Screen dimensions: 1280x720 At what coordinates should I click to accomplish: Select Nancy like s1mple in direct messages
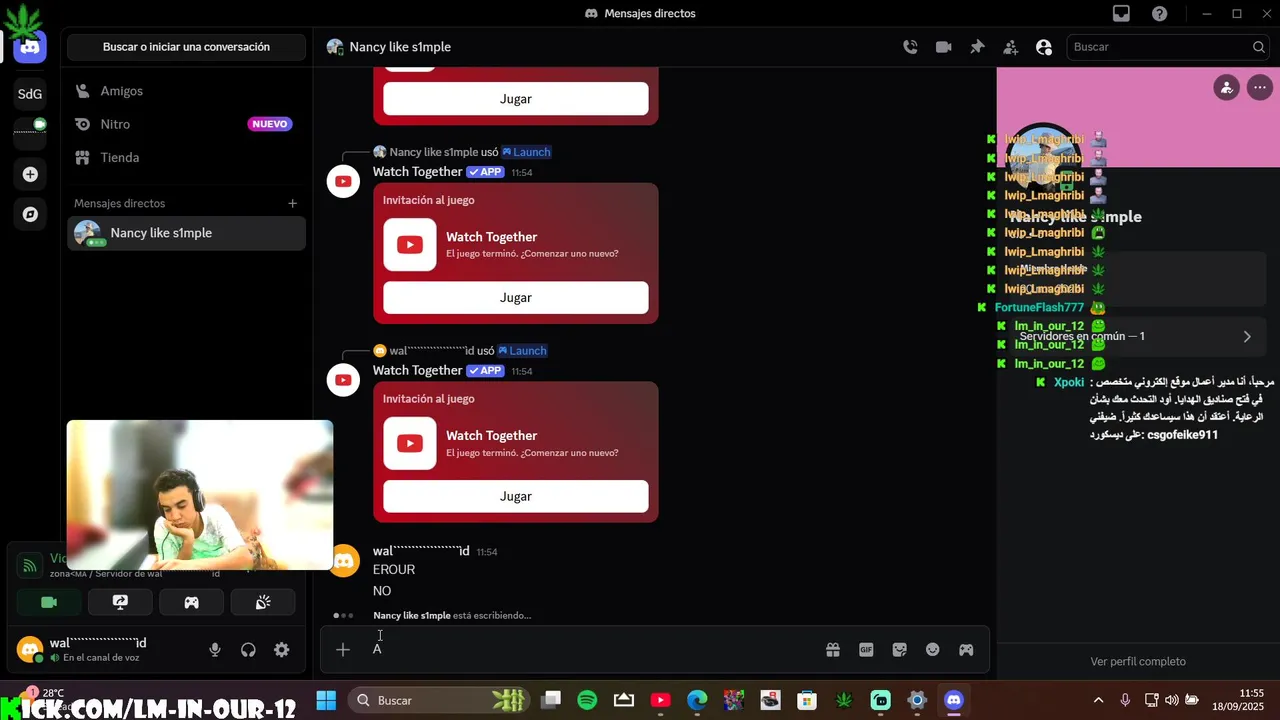tap(186, 233)
